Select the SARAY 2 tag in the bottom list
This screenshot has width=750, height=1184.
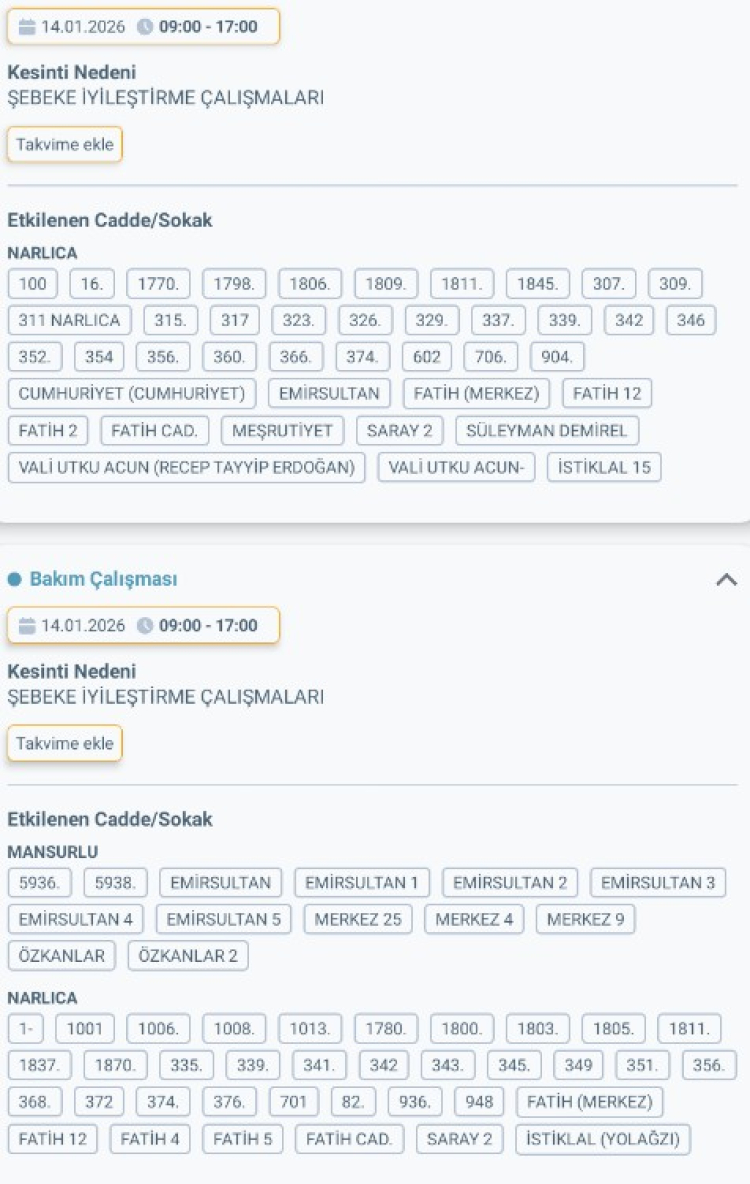click(x=458, y=1139)
